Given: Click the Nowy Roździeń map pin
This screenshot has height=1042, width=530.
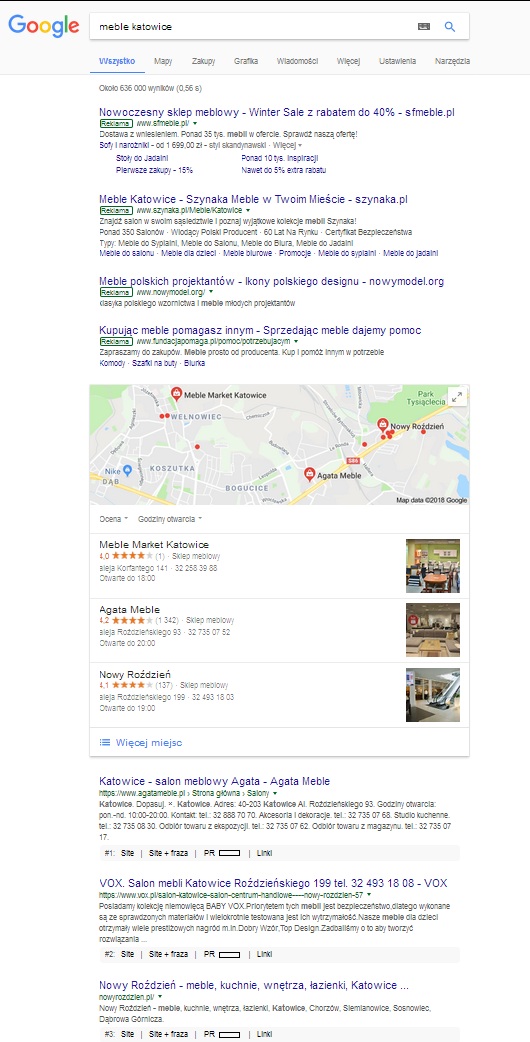Looking at the screenshot, I should pyautogui.click(x=383, y=424).
